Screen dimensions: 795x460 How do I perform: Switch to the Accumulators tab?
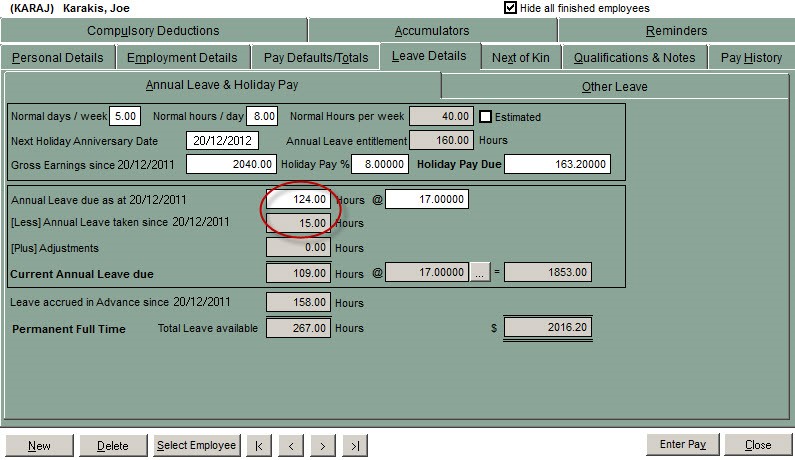[431, 31]
